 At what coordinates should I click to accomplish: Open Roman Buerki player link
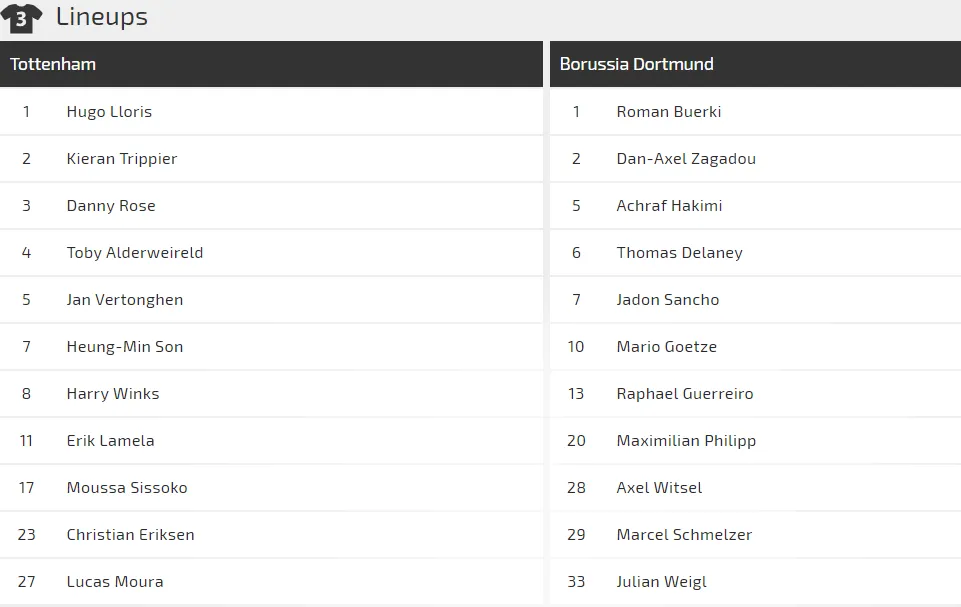pyautogui.click(x=668, y=112)
